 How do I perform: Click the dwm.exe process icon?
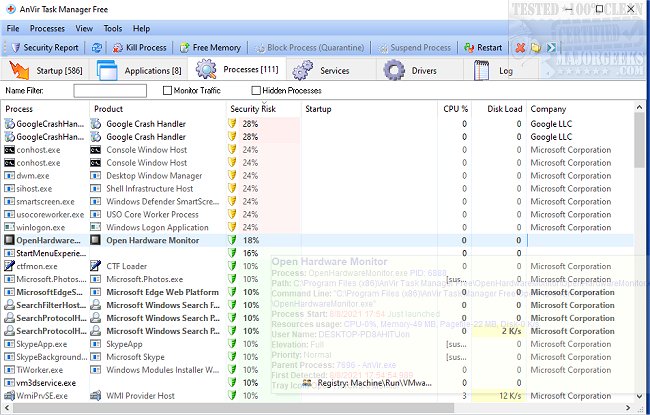click(x=9, y=175)
